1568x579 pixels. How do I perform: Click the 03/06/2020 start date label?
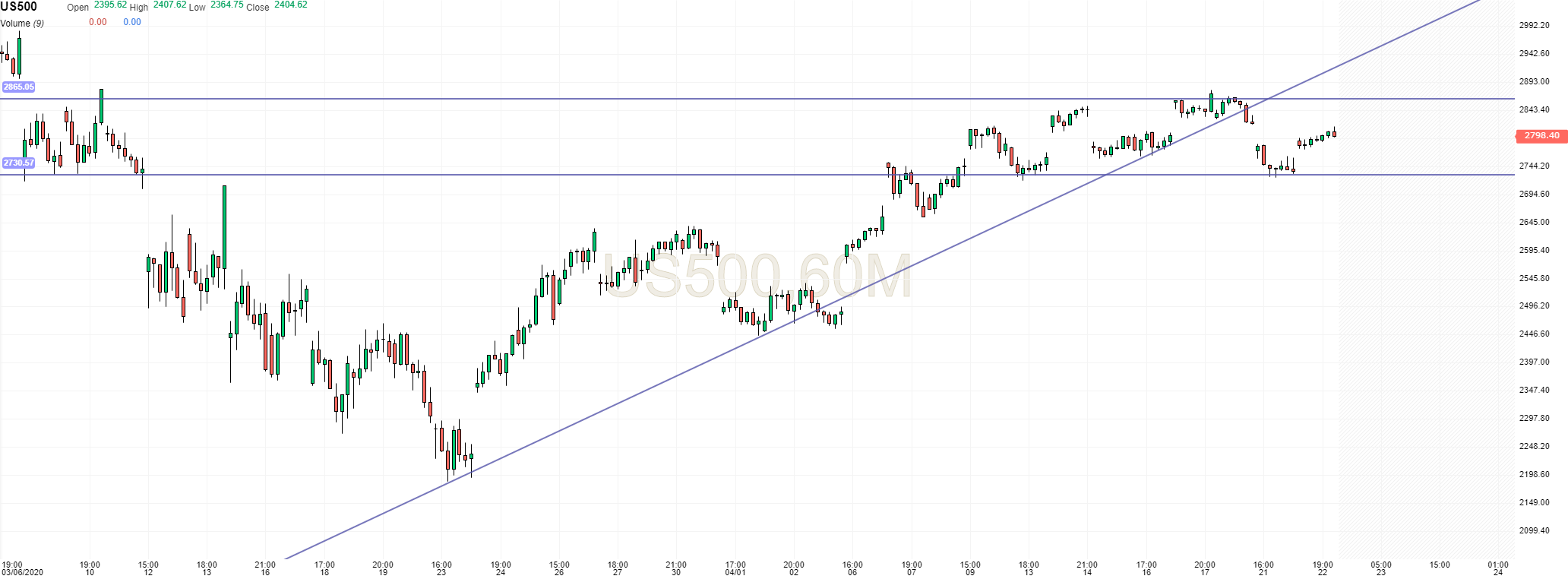[22, 572]
